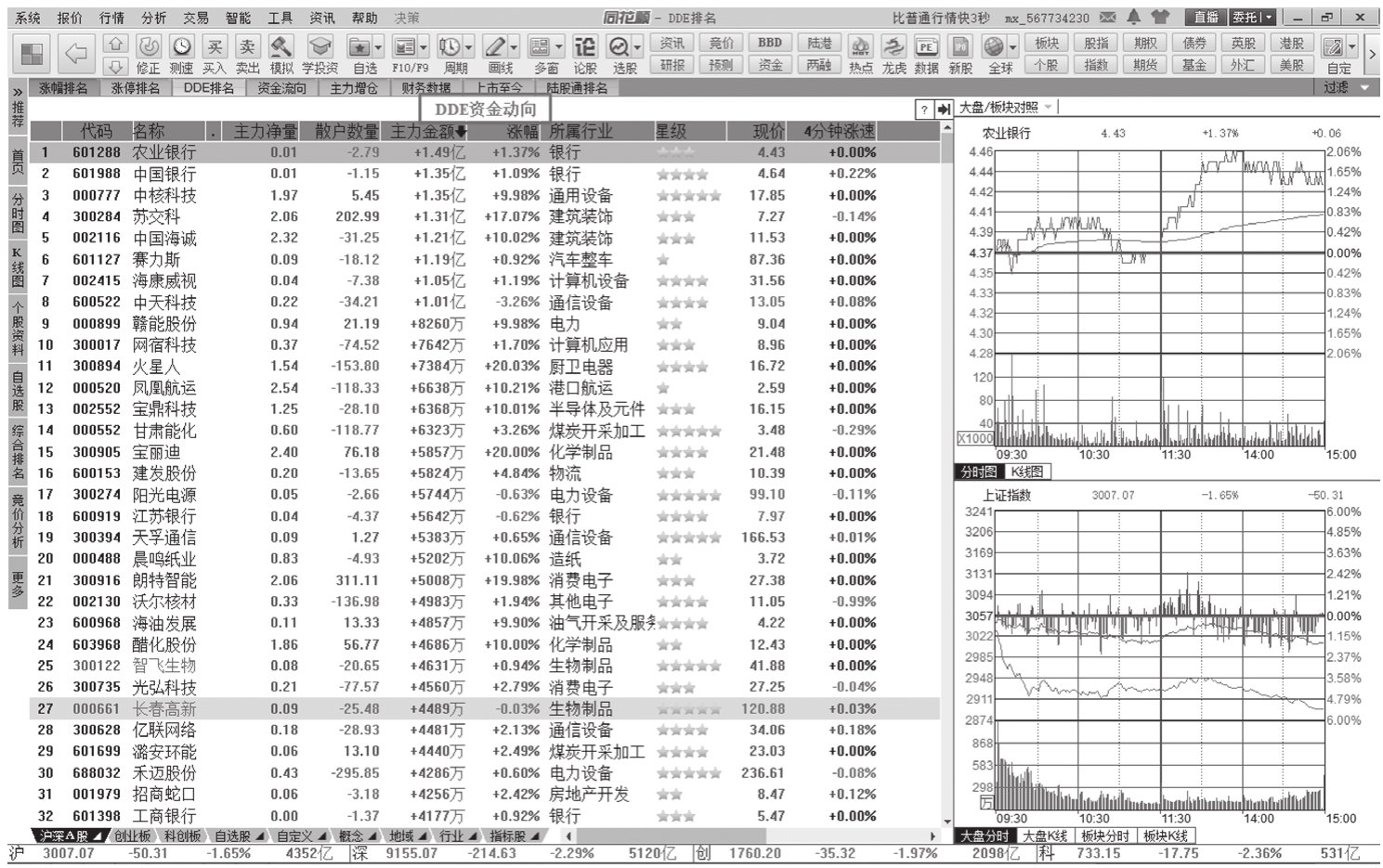Click the 研报 research report button
The height and width of the screenshot is (868, 1383).
(673, 65)
